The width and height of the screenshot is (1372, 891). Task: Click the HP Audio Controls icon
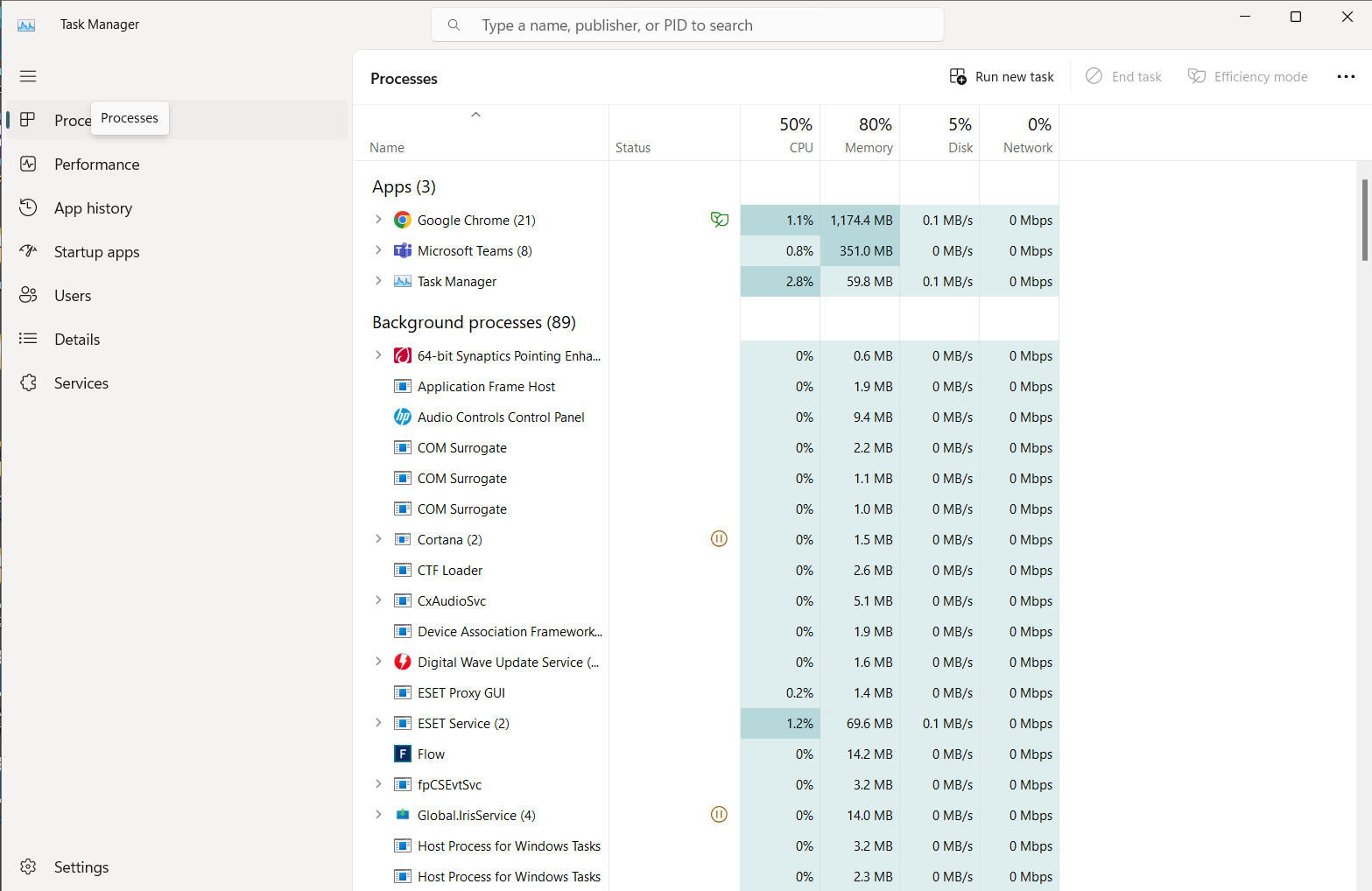click(403, 417)
